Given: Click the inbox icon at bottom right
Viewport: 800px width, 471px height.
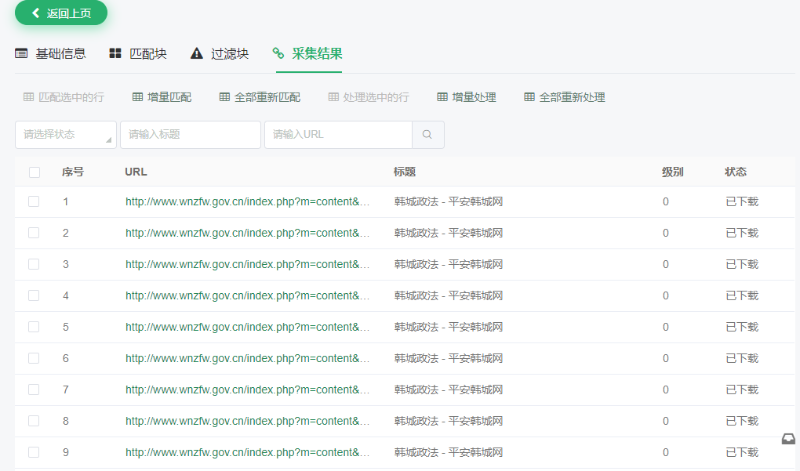Looking at the screenshot, I should coord(789,439).
